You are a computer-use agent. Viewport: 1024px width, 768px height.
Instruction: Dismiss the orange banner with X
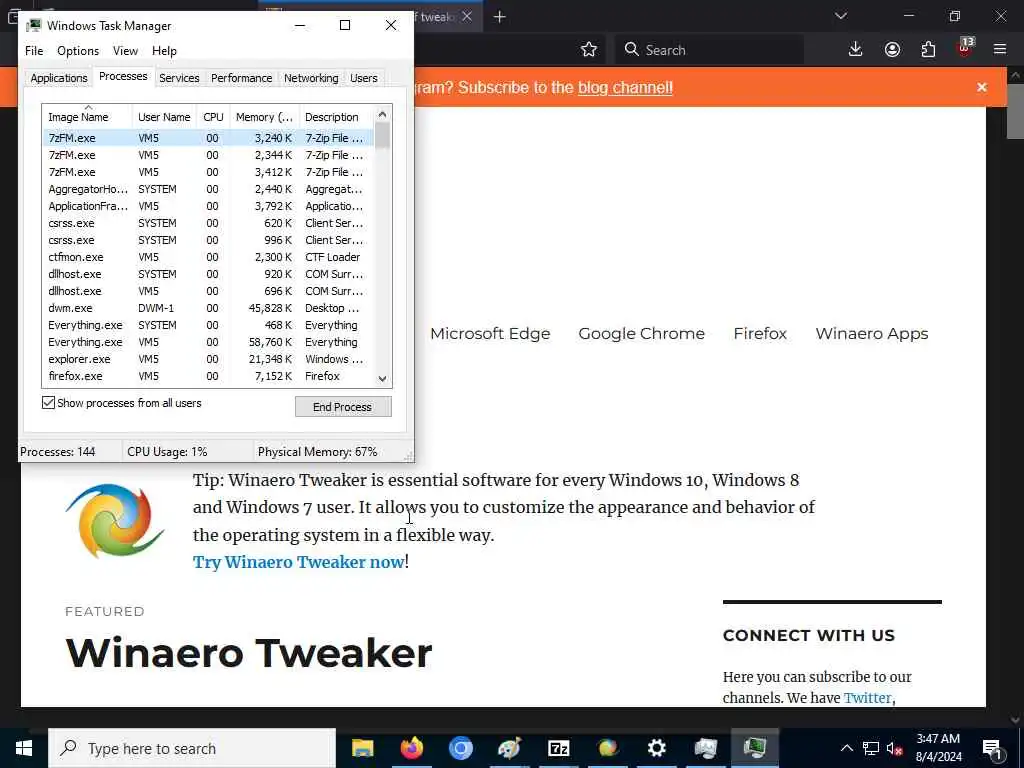pyautogui.click(x=982, y=87)
